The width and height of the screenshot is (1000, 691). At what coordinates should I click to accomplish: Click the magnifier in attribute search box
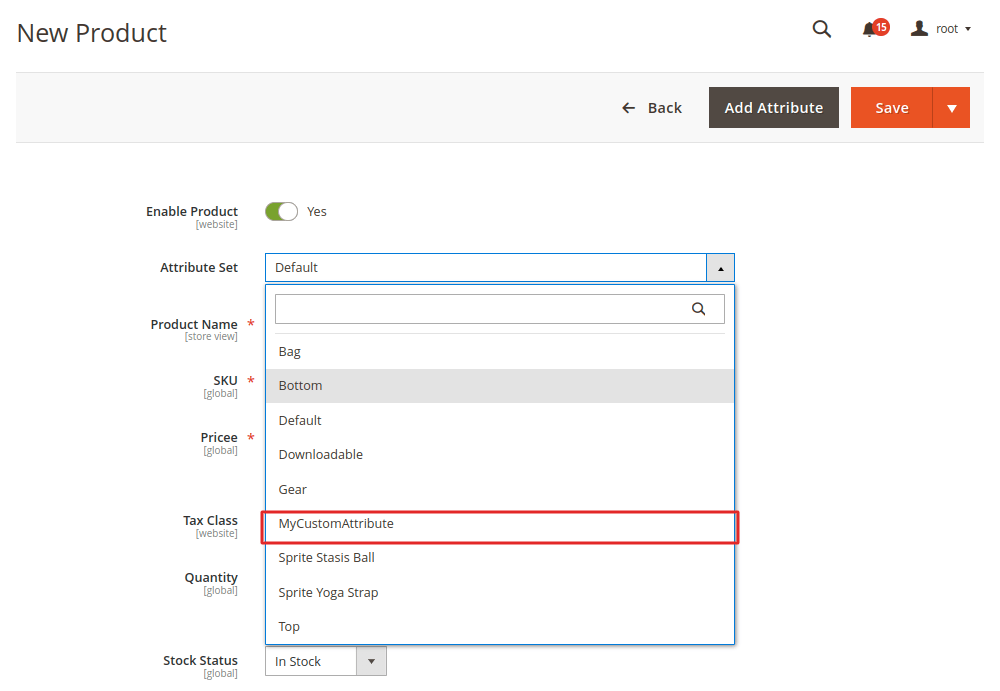point(698,309)
